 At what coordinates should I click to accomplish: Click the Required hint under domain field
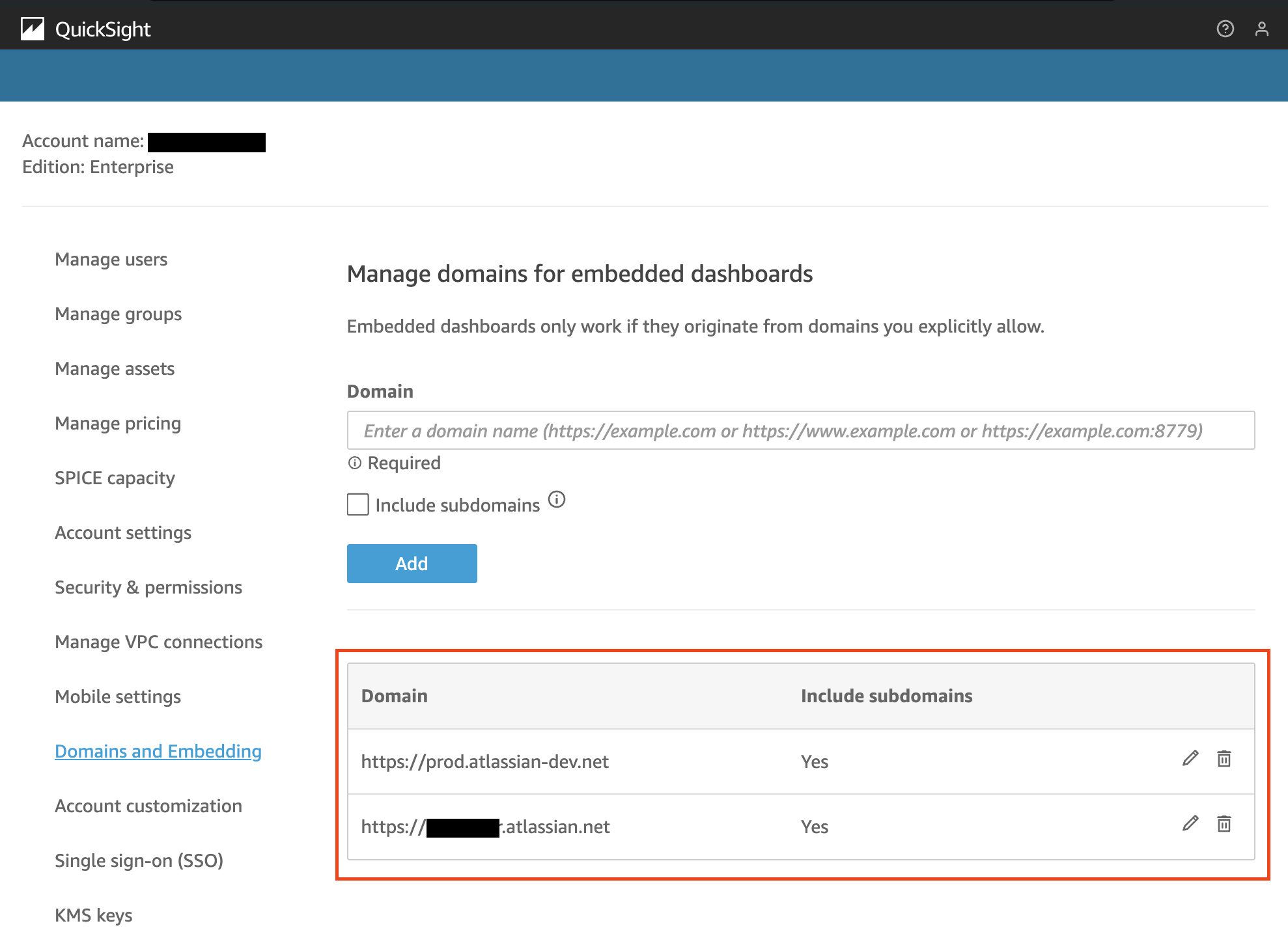point(404,463)
